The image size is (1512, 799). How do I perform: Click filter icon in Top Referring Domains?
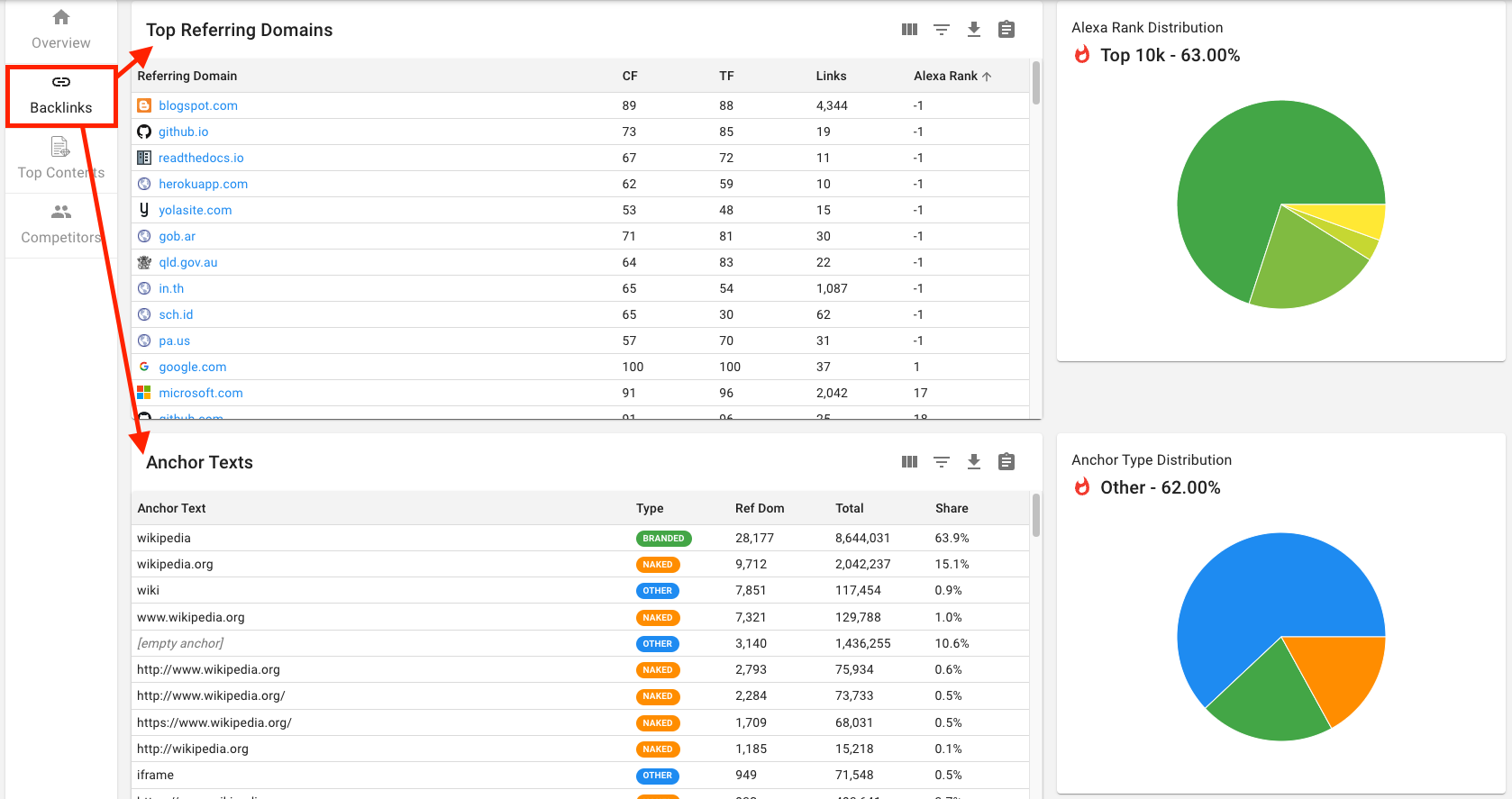point(942,30)
